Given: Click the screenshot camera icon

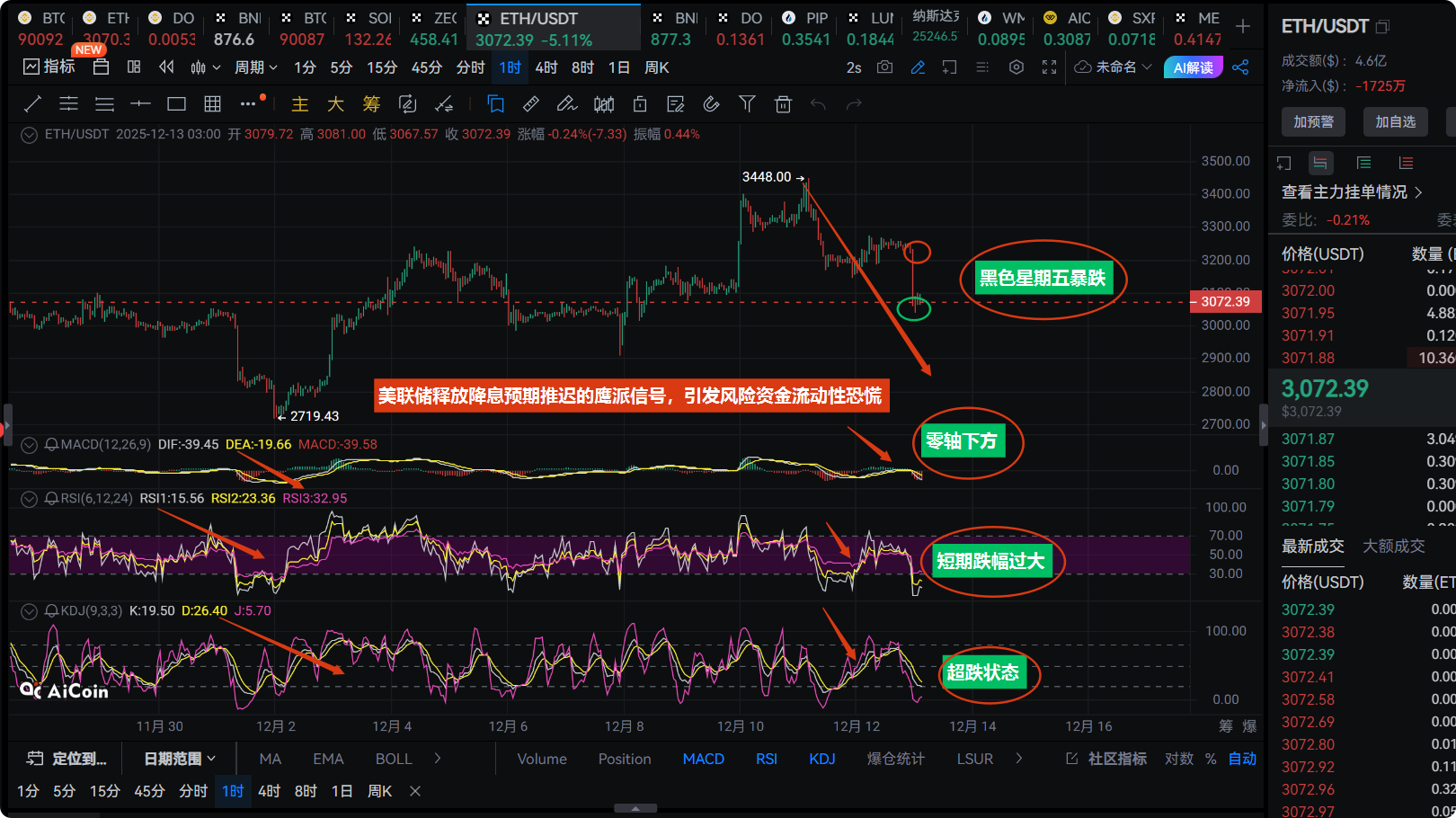Looking at the screenshot, I should [x=885, y=67].
